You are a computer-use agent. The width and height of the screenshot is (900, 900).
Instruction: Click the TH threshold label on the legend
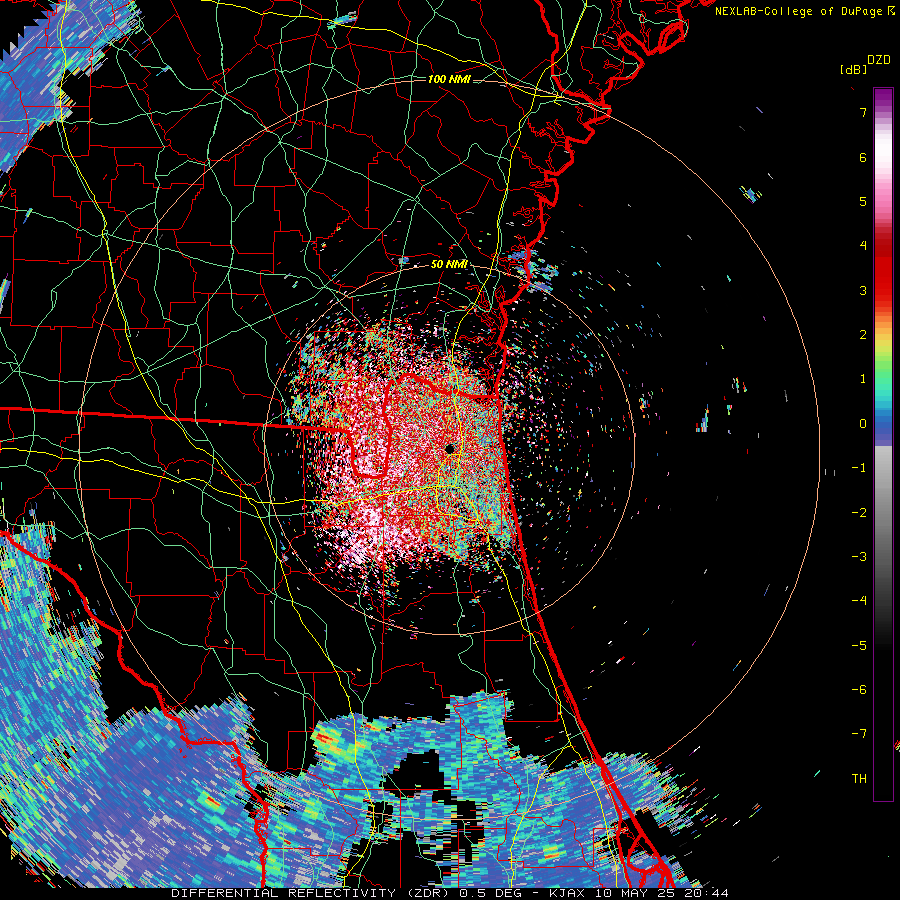coord(859,779)
